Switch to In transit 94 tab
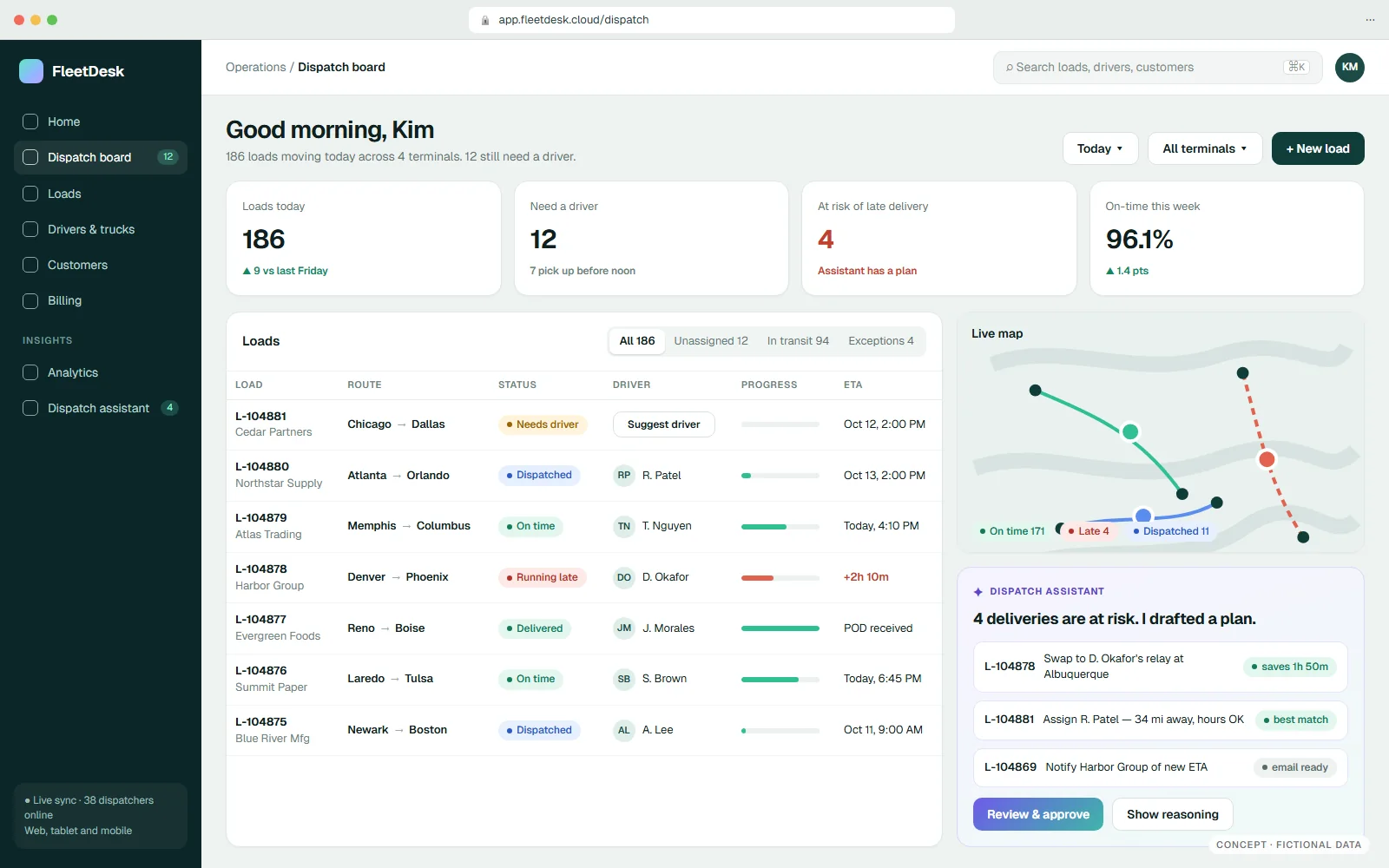1389x868 pixels. (x=798, y=341)
